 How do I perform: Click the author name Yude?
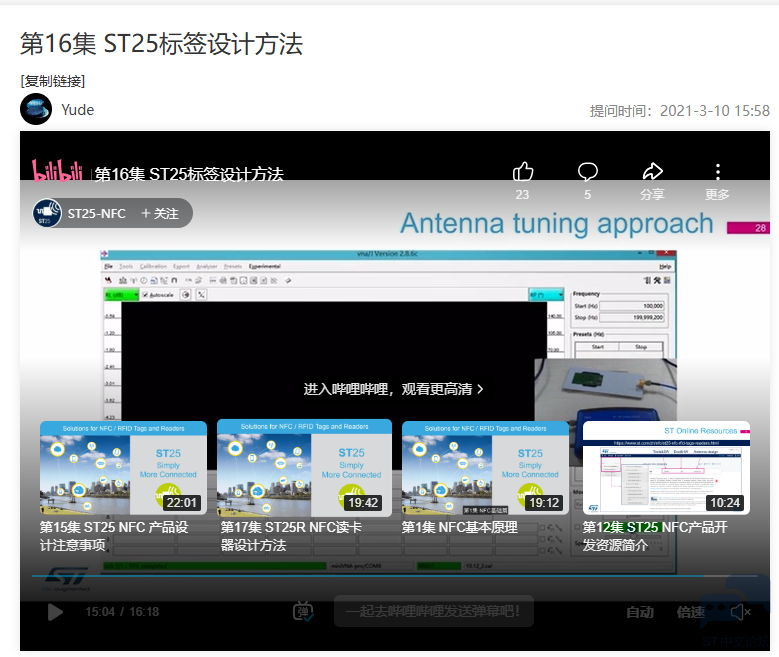tap(78, 110)
